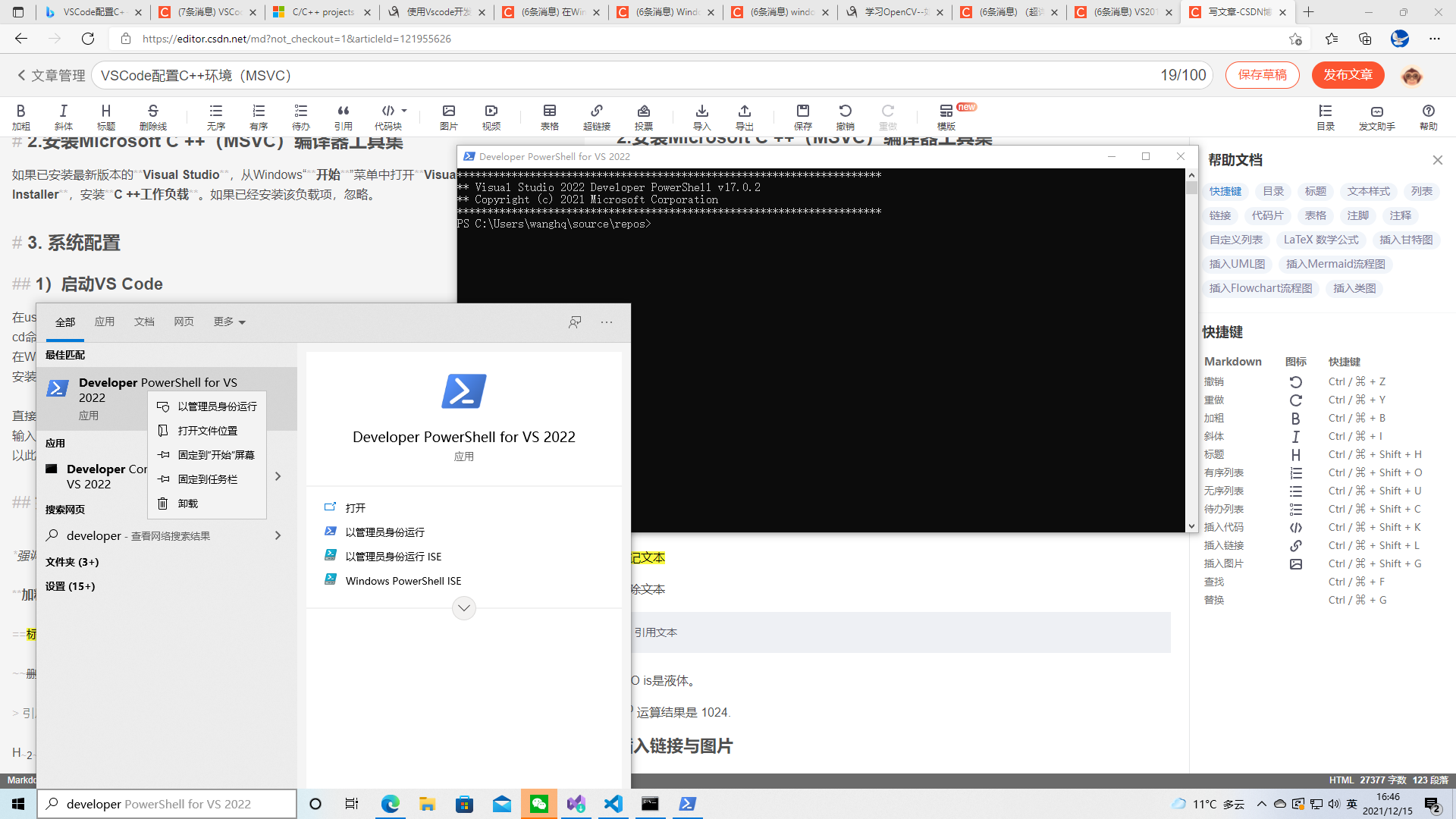Expand the Developer Command Prompt result arrow

click(278, 476)
